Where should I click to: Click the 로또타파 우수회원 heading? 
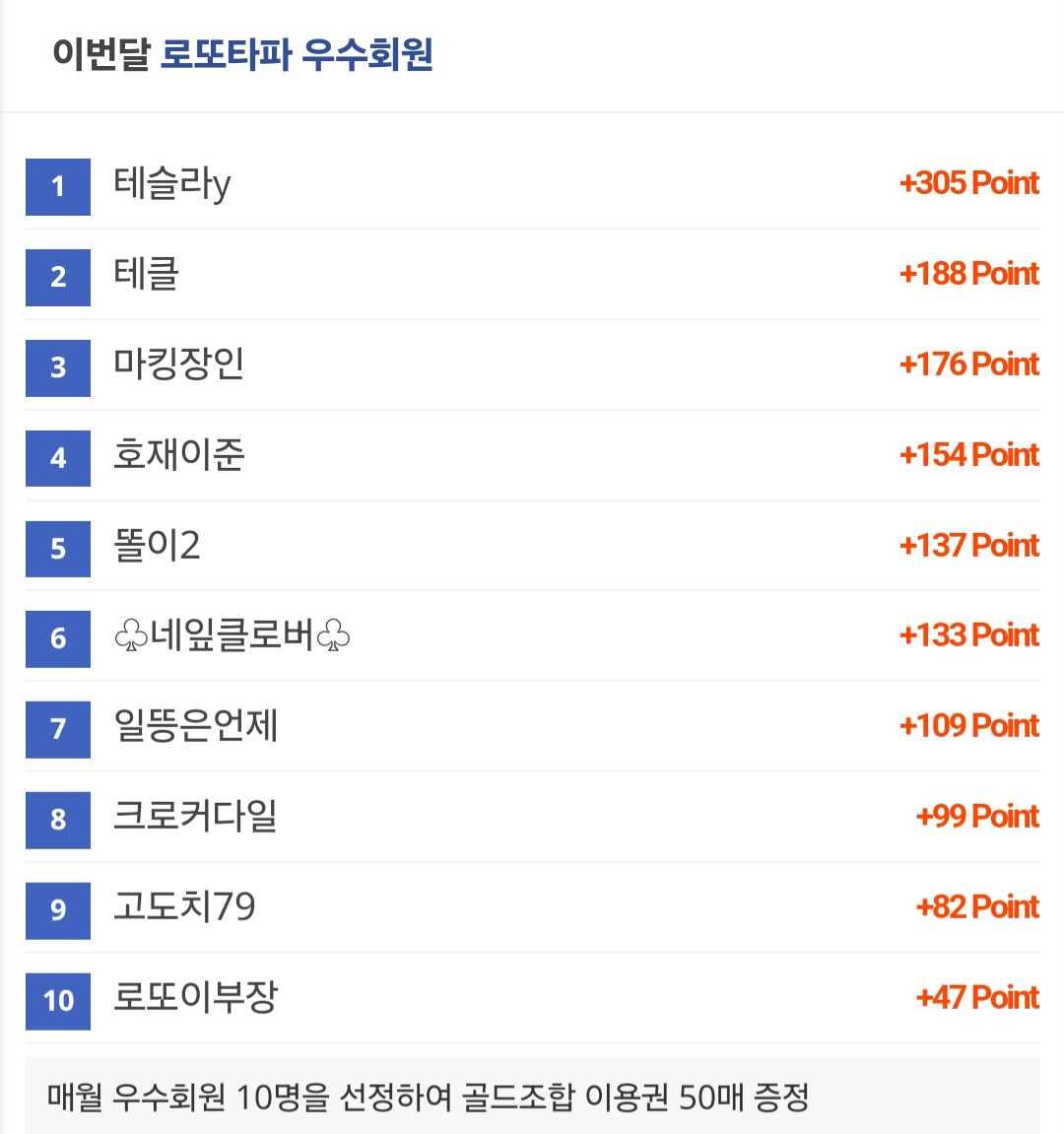297,54
